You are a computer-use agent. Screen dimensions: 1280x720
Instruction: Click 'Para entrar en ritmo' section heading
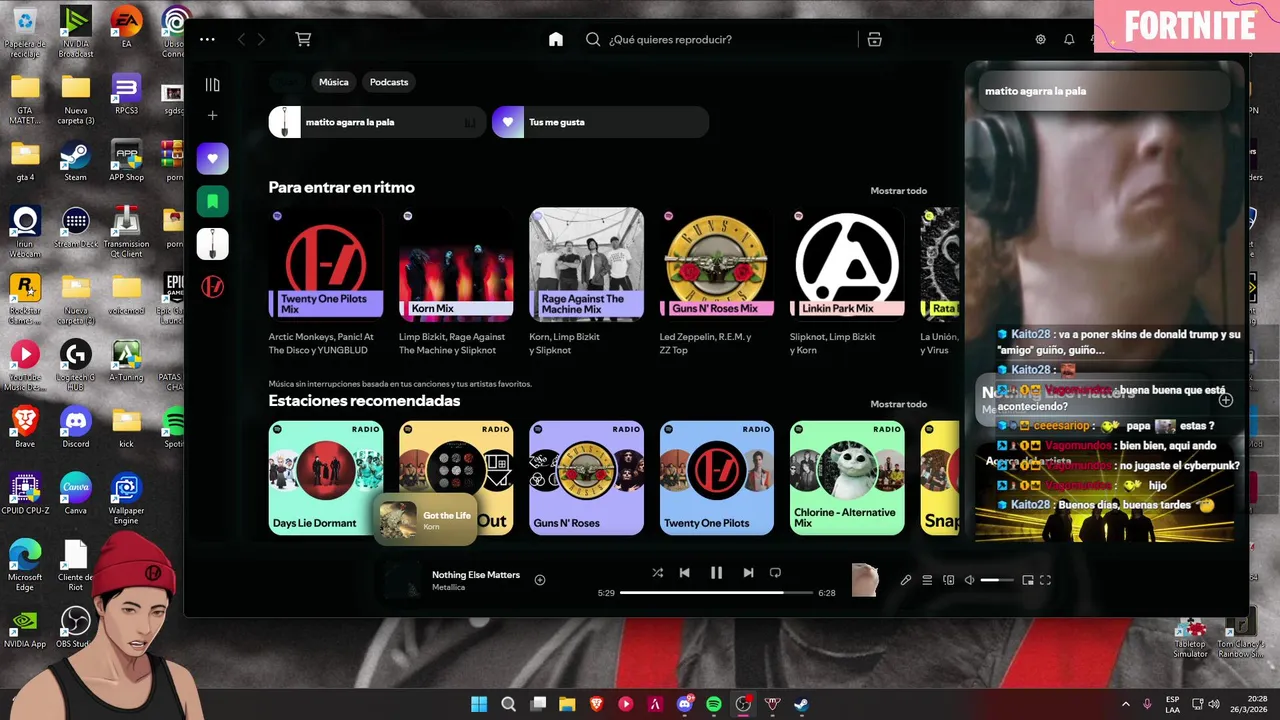(x=341, y=187)
